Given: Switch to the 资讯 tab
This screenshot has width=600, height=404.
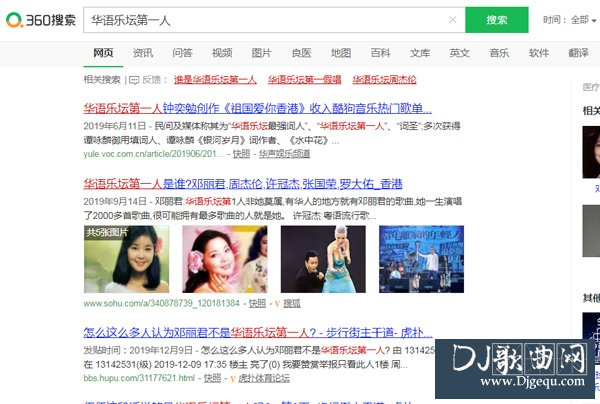Looking at the screenshot, I should click(143, 53).
